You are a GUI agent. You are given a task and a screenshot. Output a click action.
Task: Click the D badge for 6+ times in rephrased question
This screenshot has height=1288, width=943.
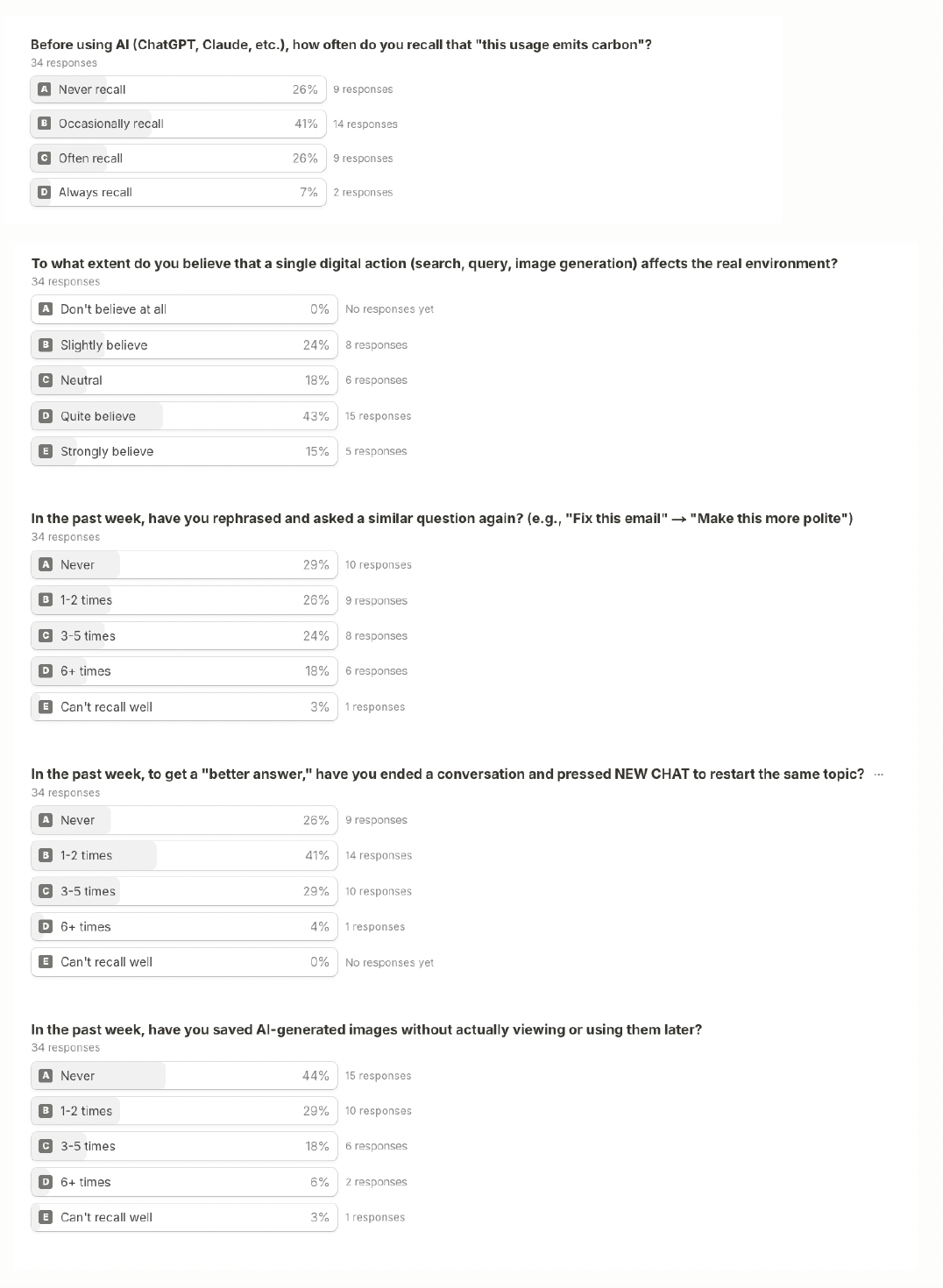pyautogui.click(x=46, y=671)
